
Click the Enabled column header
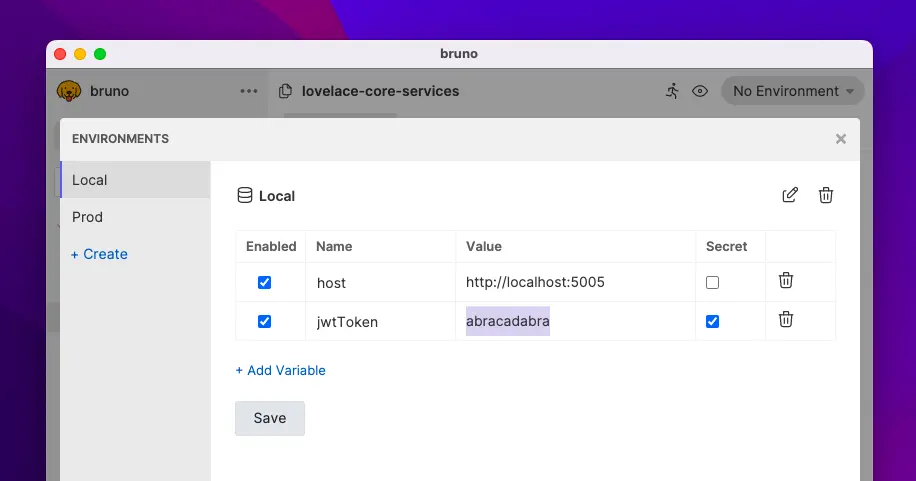[271, 247]
